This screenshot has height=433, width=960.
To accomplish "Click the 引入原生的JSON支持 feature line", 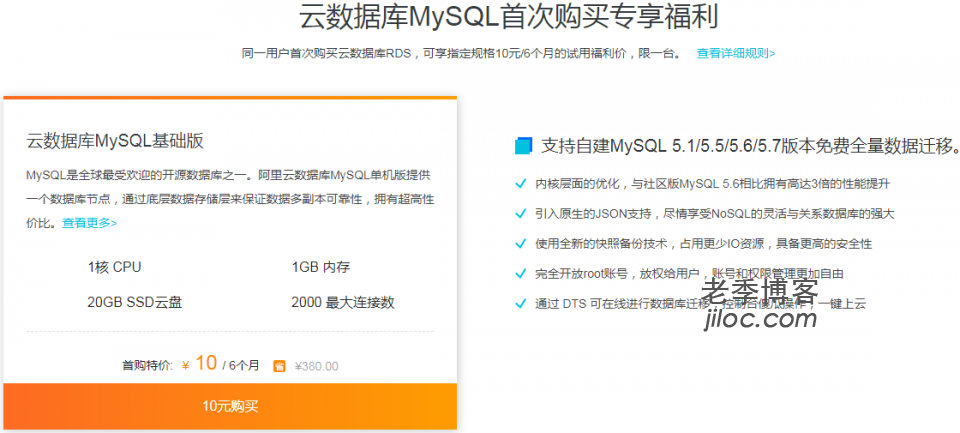I will click(x=714, y=213).
